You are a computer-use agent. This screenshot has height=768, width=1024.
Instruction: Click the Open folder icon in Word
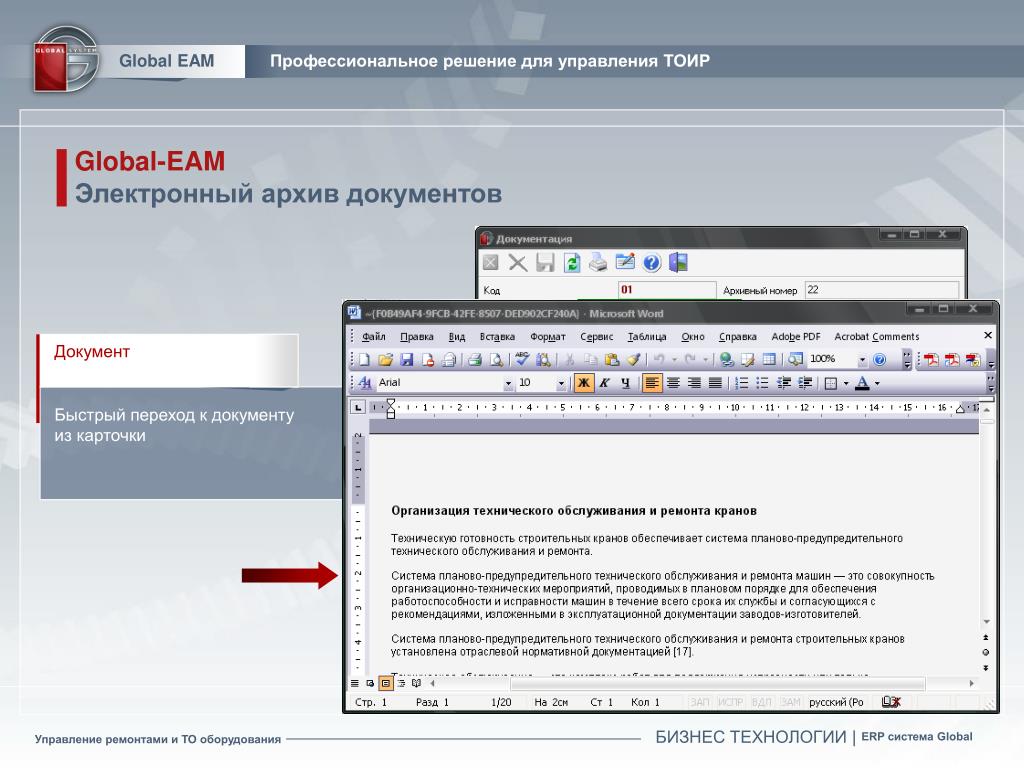pos(385,359)
